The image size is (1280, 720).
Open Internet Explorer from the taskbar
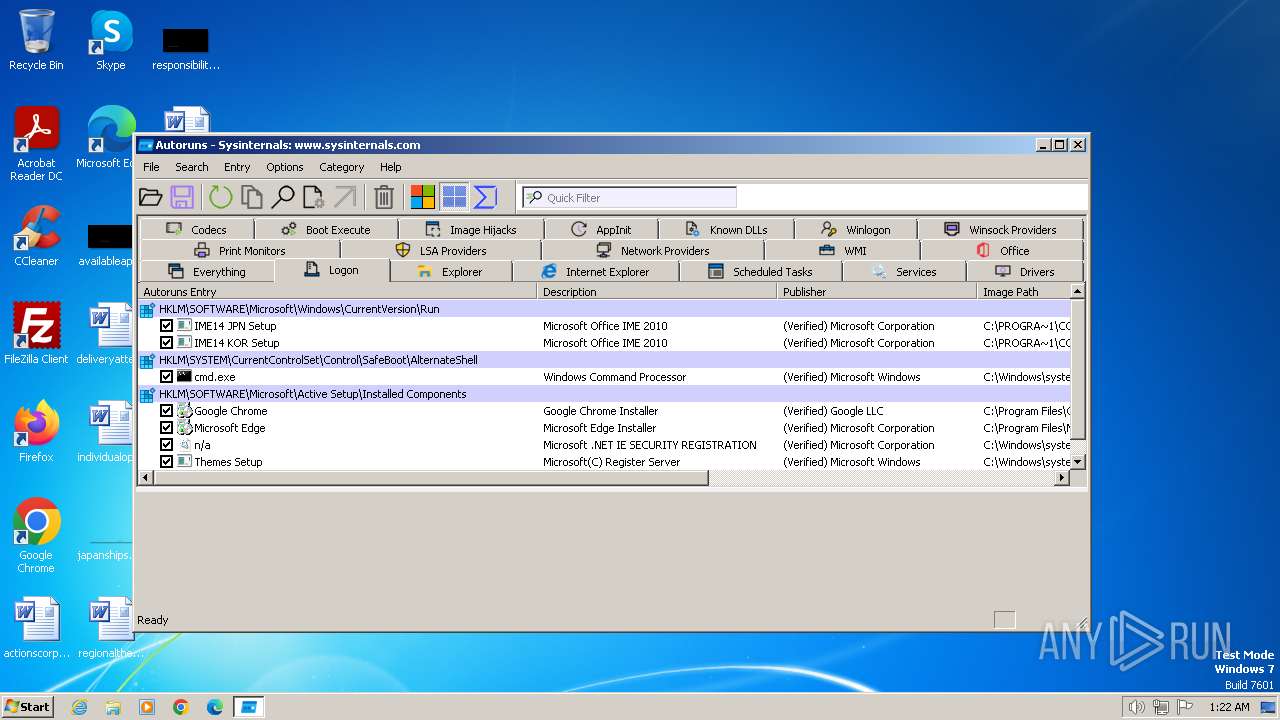click(80, 707)
